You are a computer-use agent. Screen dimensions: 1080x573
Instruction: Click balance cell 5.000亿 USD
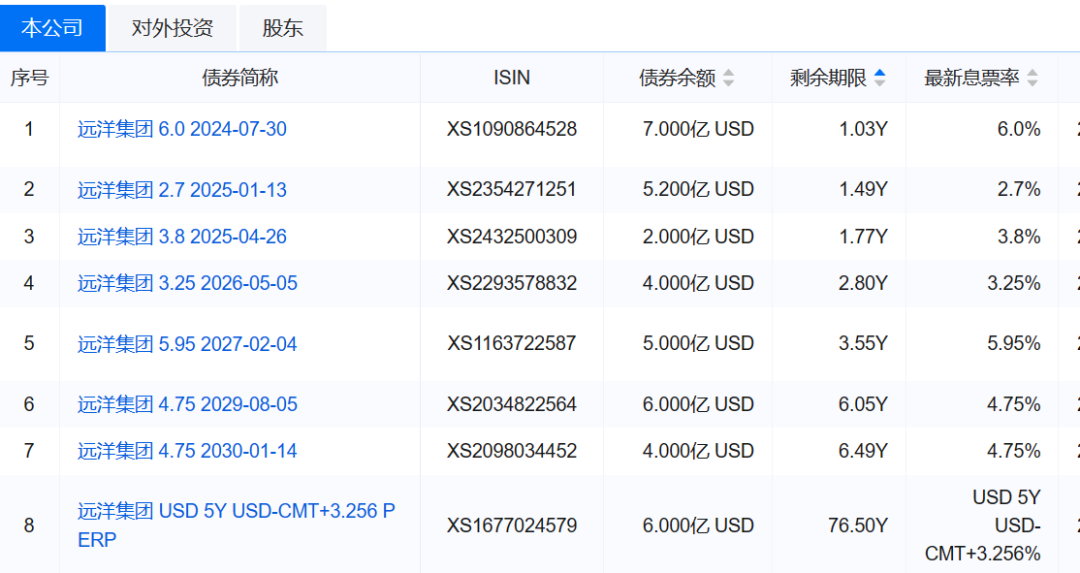pos(698,344)
